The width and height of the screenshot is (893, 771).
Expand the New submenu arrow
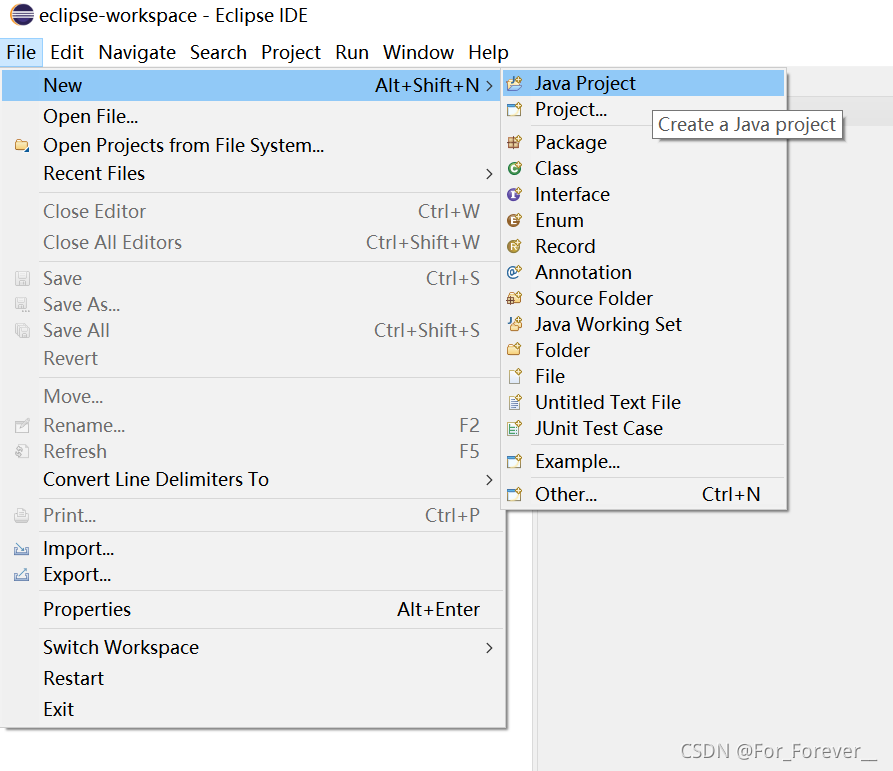pos(489,85)
